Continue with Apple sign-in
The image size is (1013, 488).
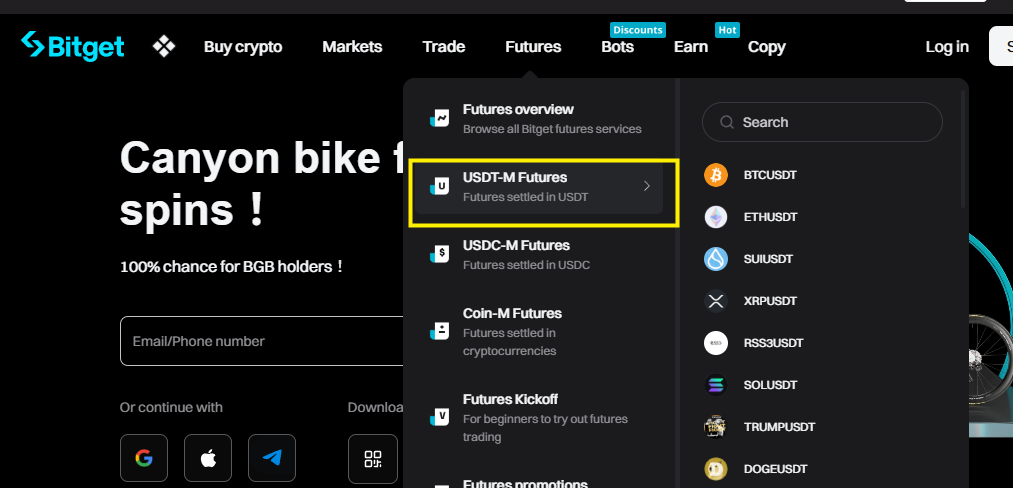(x=207, y=458)
